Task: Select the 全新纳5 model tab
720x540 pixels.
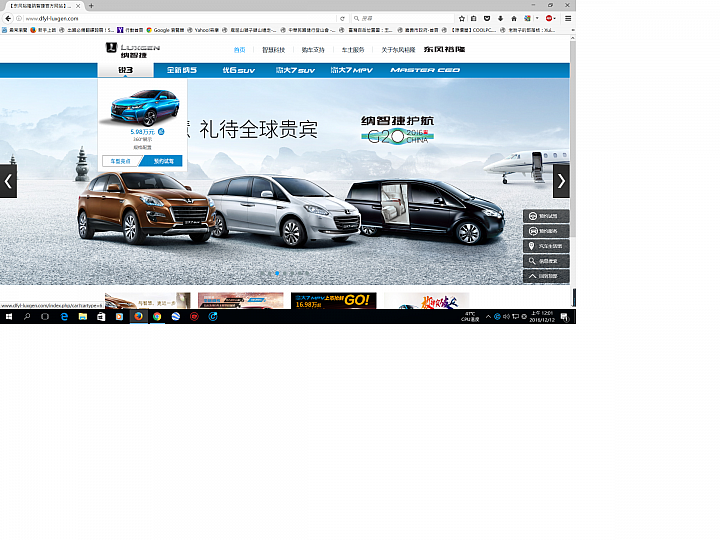Action: [x=182, y=70]
